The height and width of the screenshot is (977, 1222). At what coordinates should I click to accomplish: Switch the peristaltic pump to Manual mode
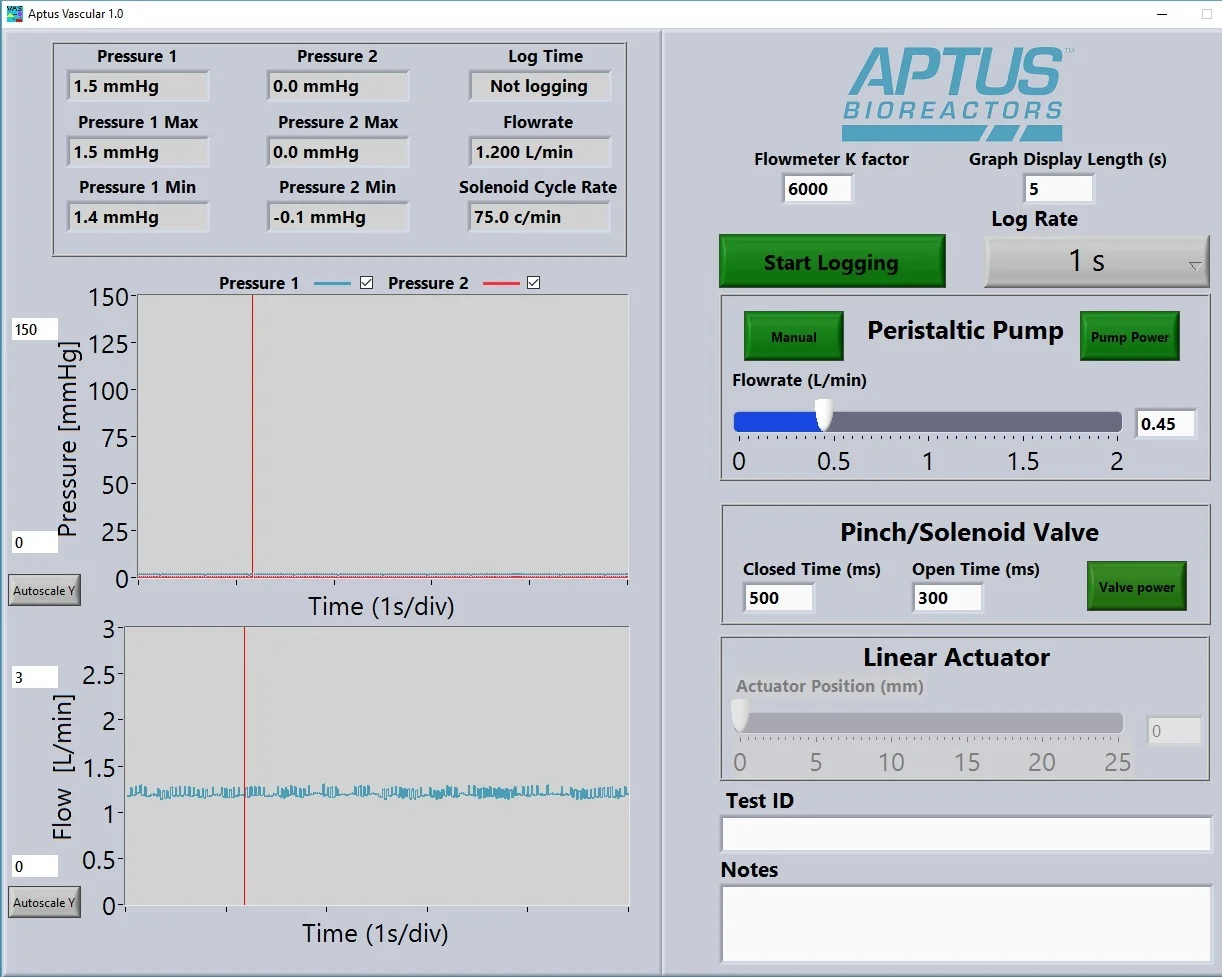tap(793, 336)
